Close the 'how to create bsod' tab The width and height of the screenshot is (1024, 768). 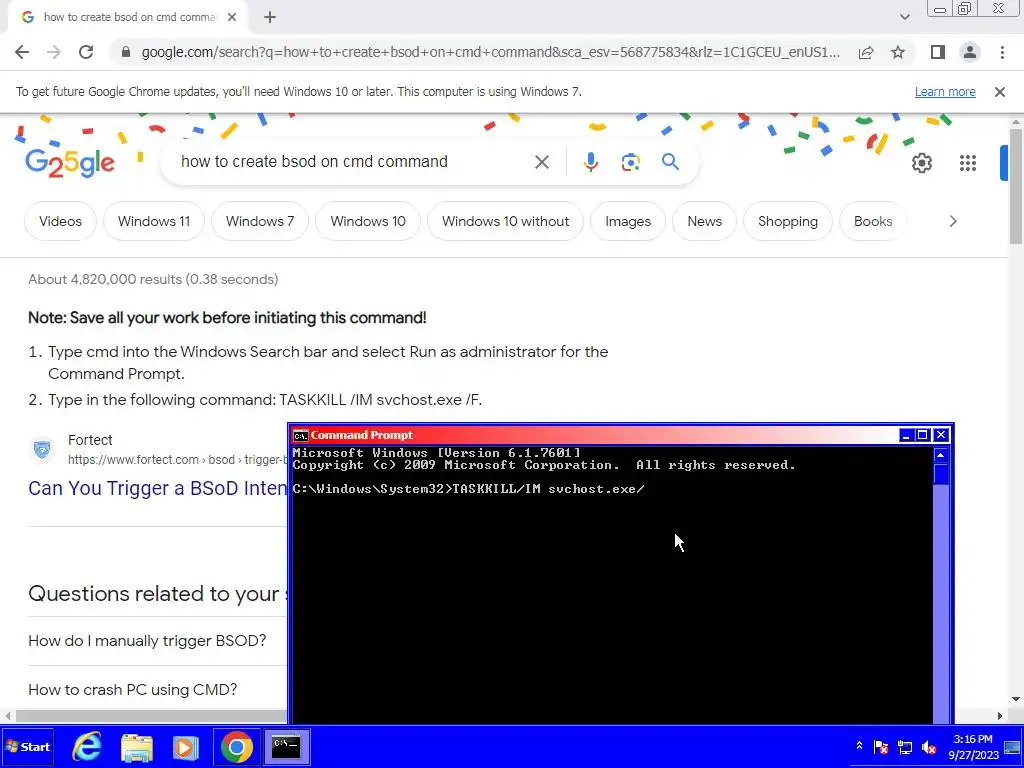(232, 18)
